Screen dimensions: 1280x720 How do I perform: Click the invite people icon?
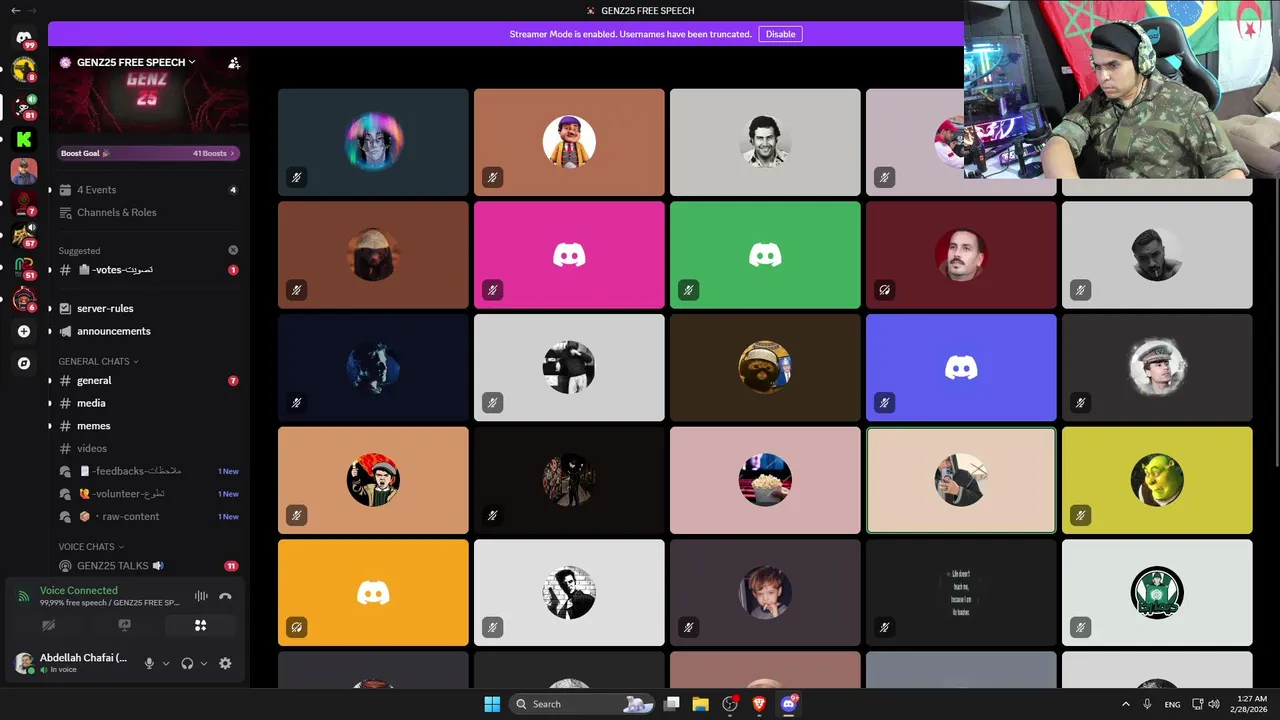[234, 62]
